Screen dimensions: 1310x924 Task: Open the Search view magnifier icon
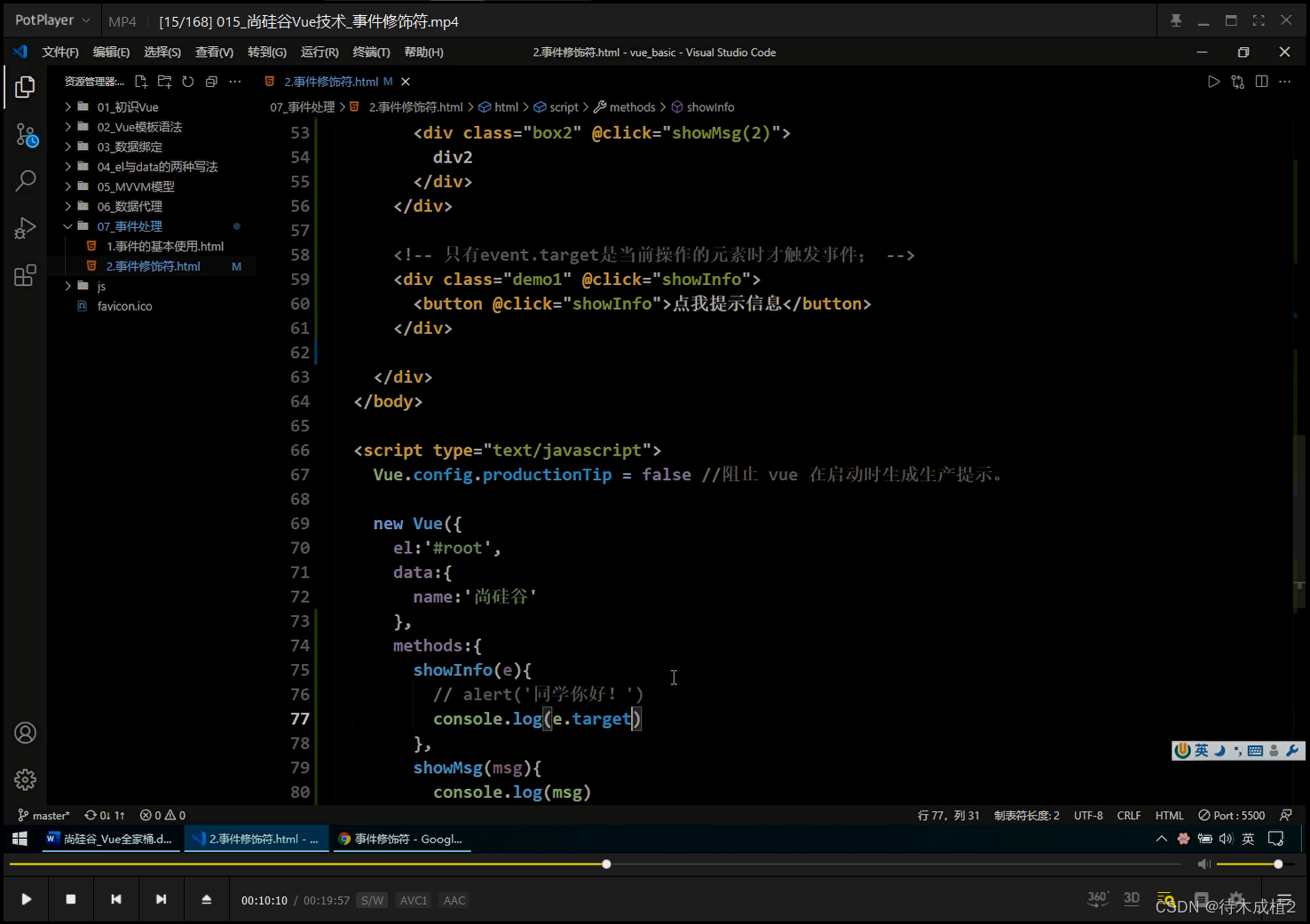click(26, 181)
